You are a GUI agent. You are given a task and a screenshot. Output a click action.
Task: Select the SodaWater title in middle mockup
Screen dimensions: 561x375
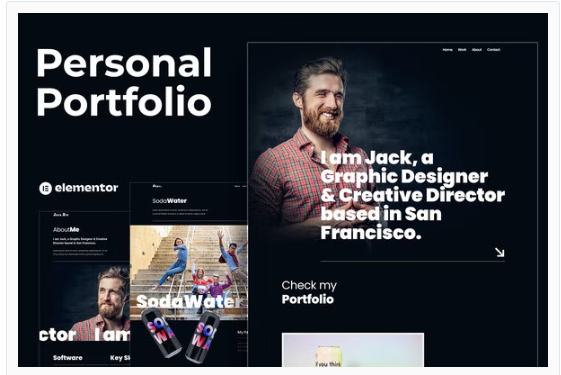(170, 201)
